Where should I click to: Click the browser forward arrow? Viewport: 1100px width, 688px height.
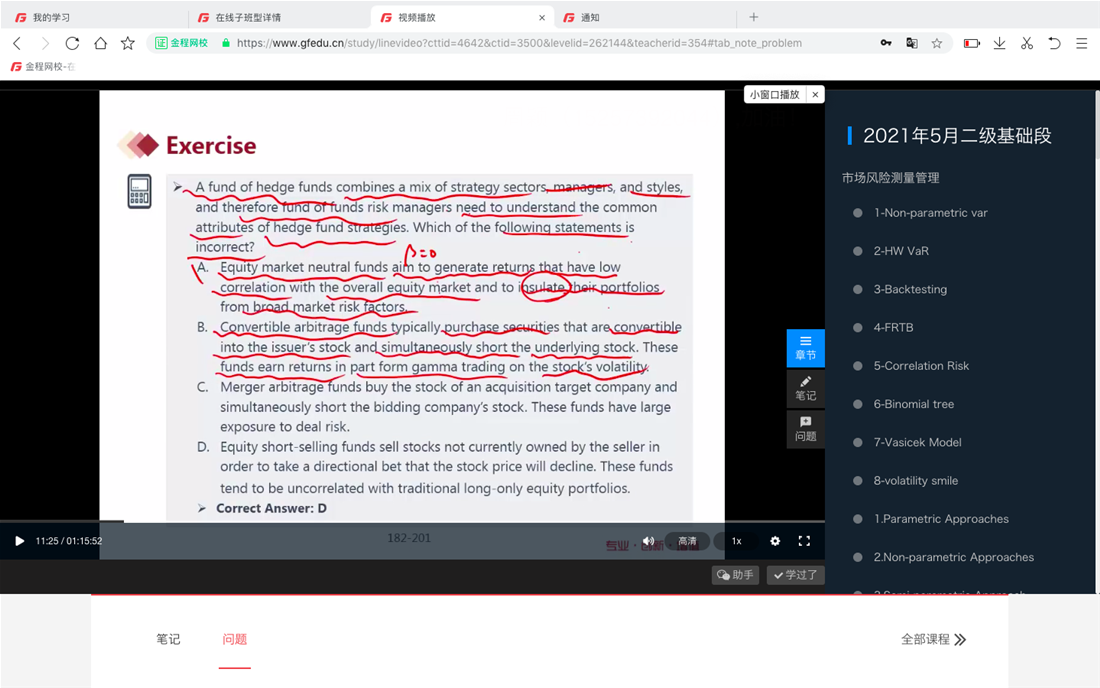tap(45, 43)
